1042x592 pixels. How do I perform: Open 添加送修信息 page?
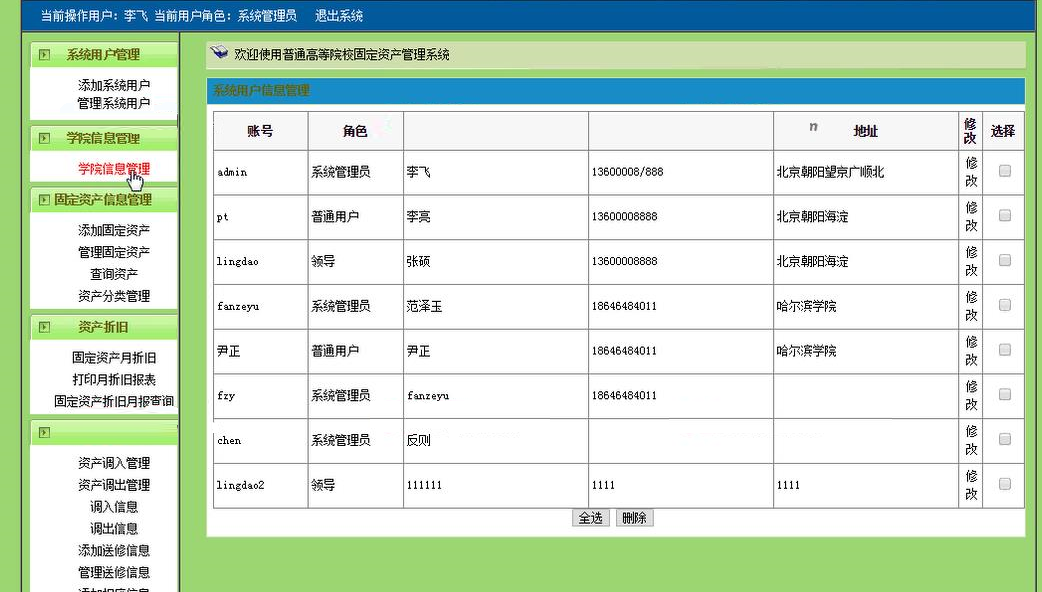click(x=114, y=550)
